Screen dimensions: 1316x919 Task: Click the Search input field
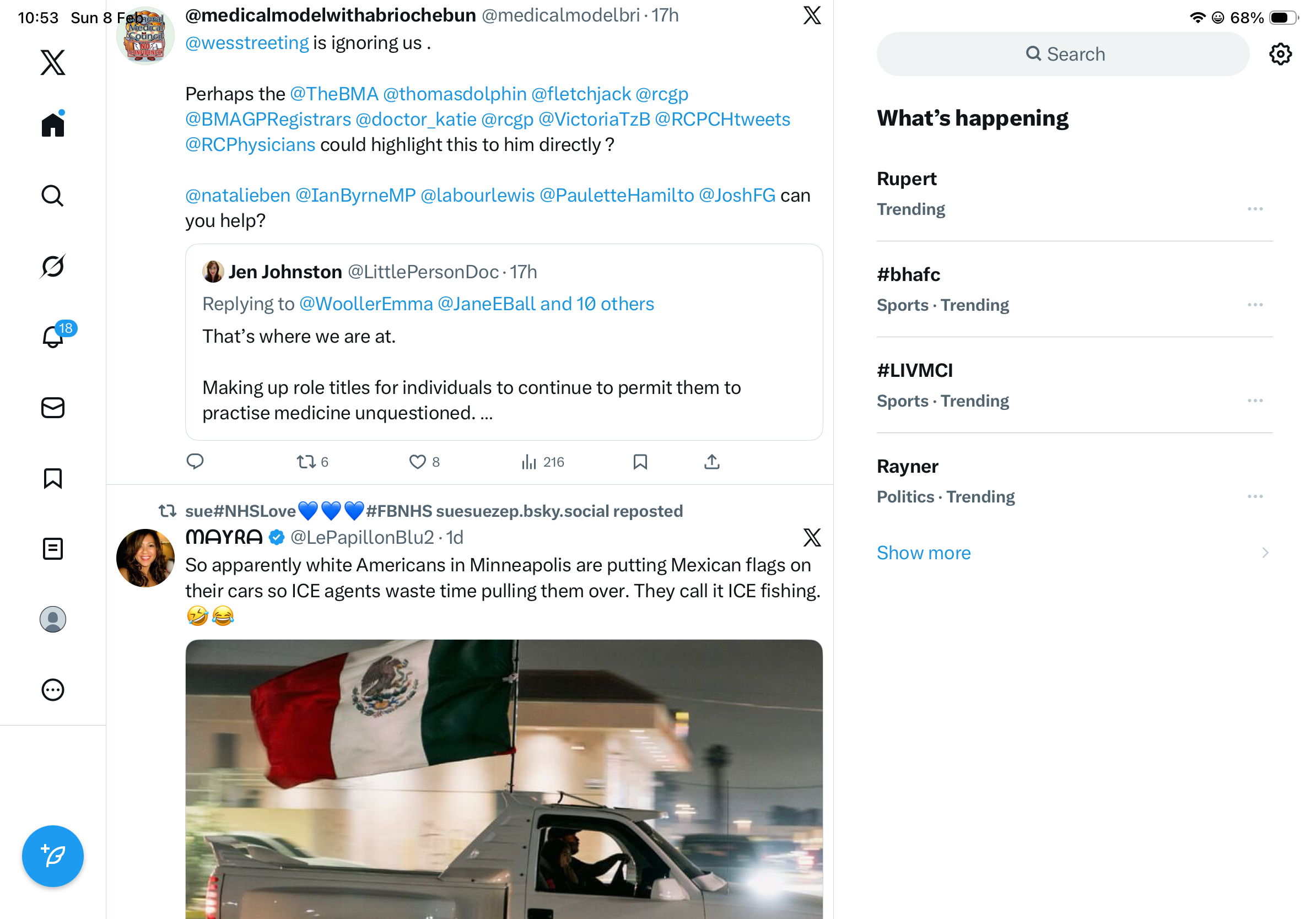point(1062,54)
